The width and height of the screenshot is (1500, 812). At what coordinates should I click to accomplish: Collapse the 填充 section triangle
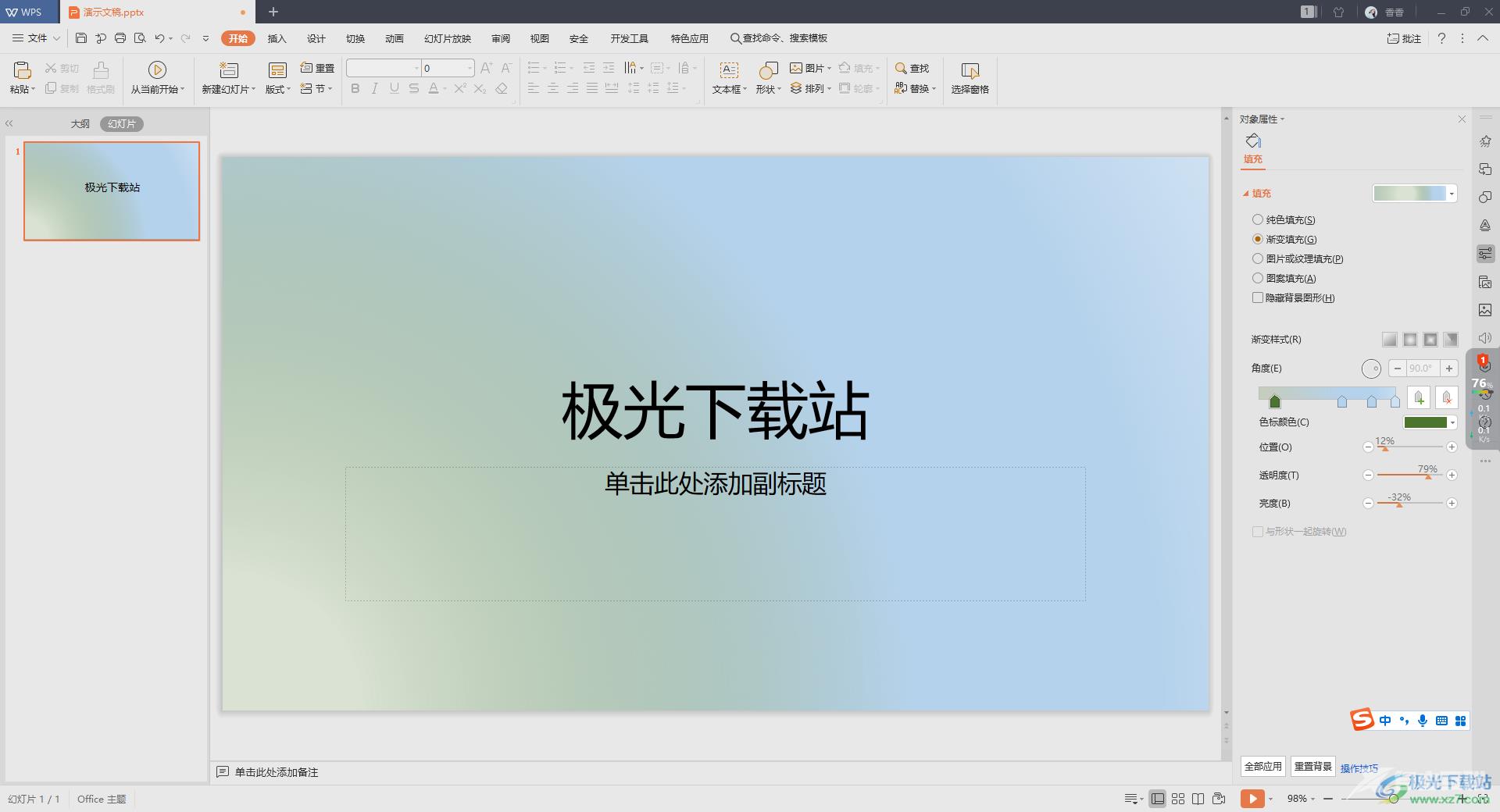click(1246, 194)
